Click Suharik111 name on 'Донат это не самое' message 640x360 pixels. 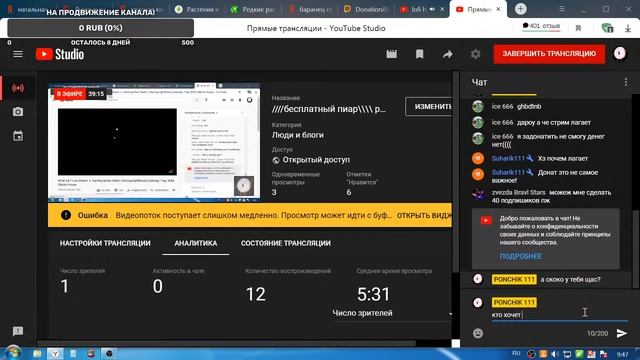coord(508,172)
